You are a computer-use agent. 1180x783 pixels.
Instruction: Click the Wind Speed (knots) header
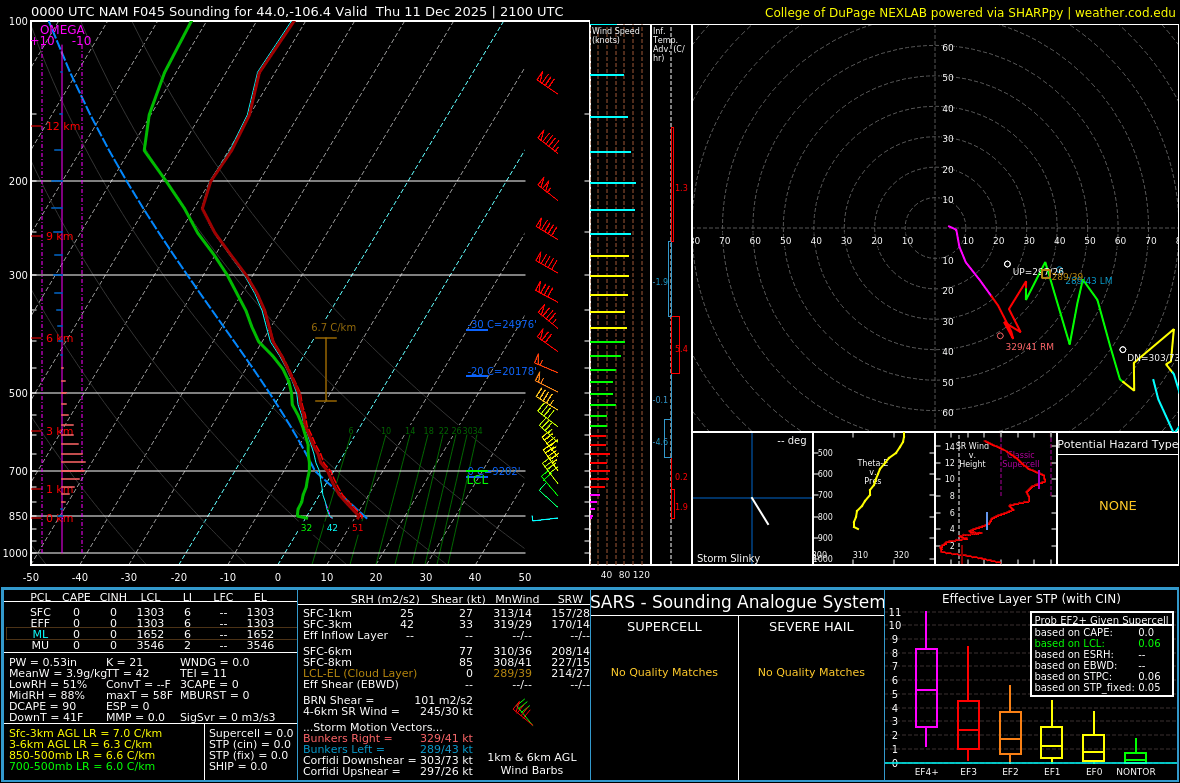tap(616, 35)
